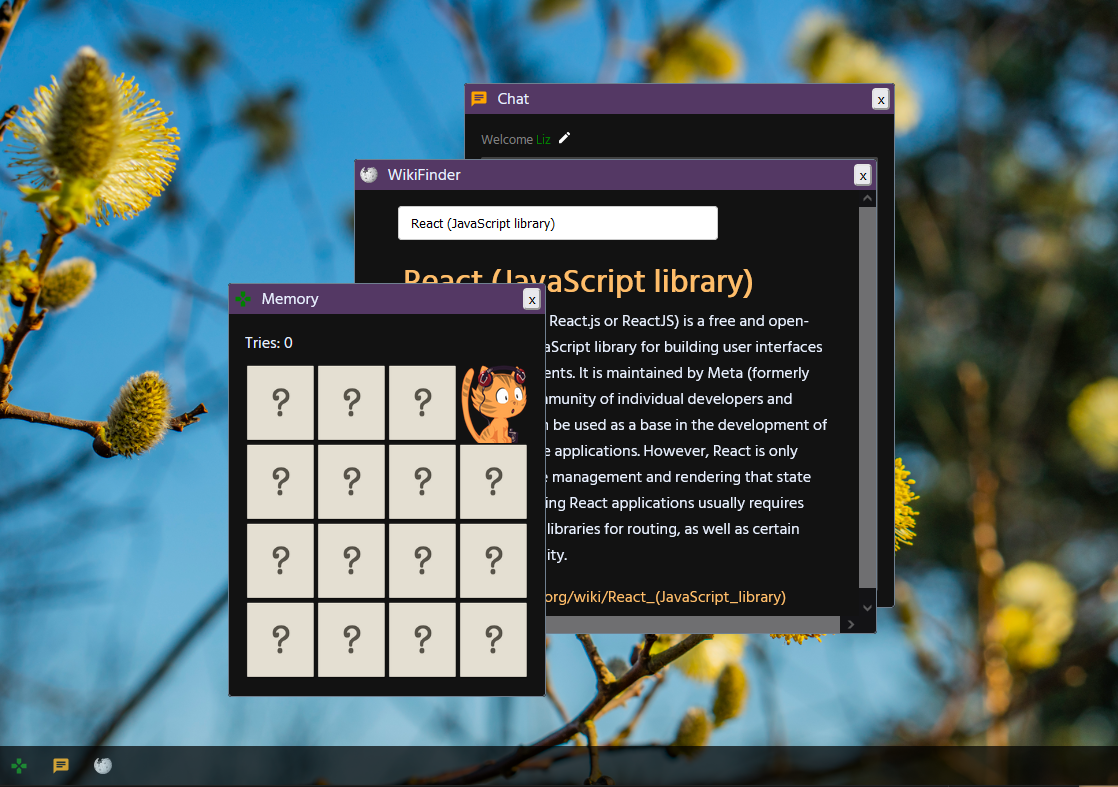This screenshot has width=1118, height=787.
Task: Flip the bottom-left memory card
Action: pos(281,639)
